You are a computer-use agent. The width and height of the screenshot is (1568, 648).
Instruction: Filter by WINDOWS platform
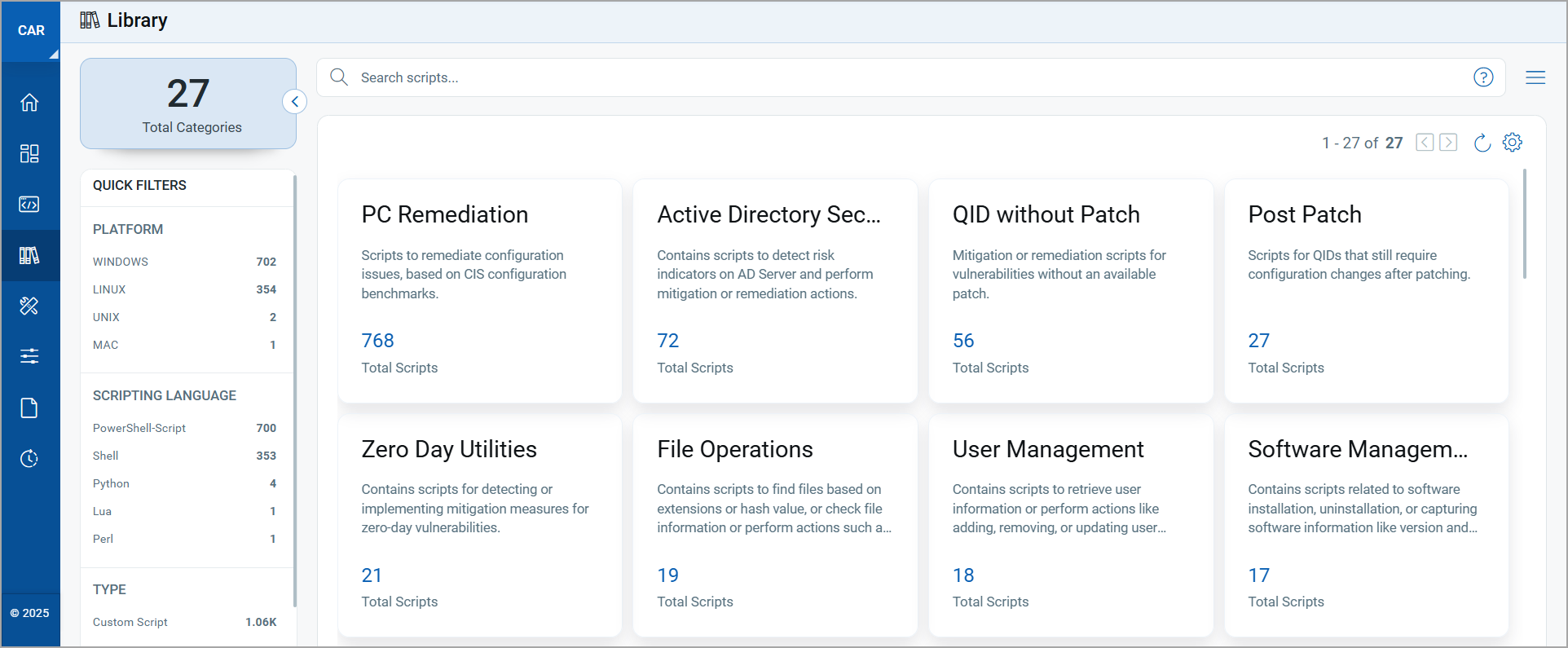[x=121, y=262]
